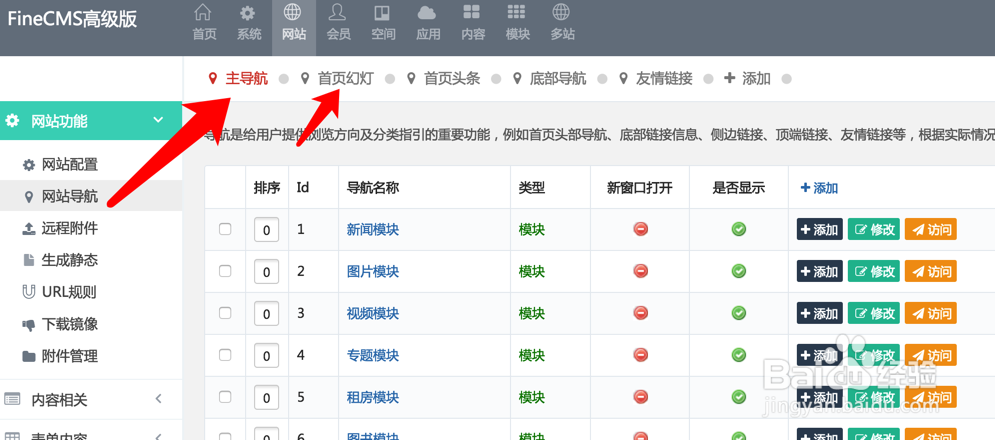Collapse the 网站功能 sidebar section
Image resolution: width=995 pixels, height=440 pixels.
91,121
